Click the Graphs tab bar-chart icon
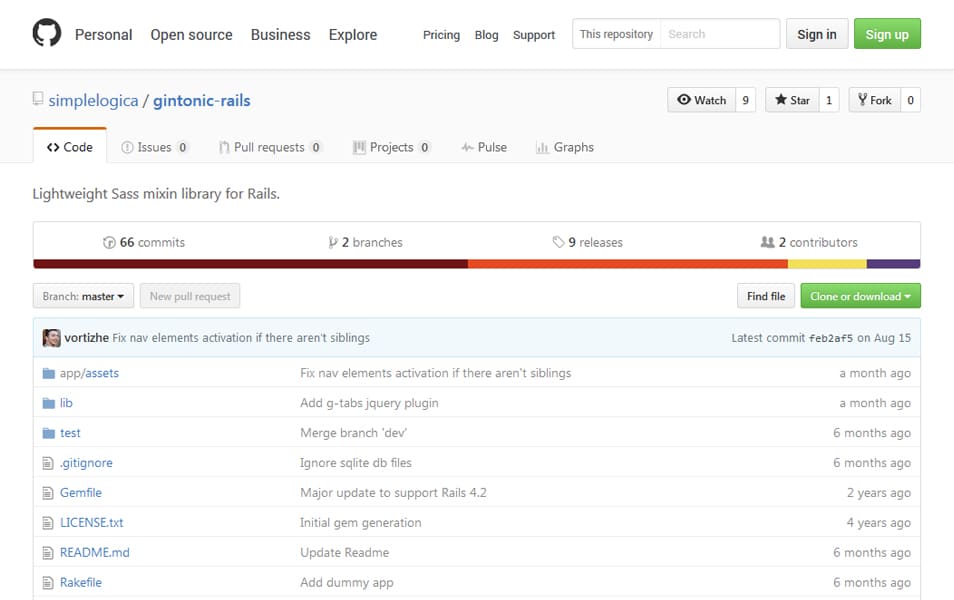This screenshot has height=600, width=954. [542, 147]
